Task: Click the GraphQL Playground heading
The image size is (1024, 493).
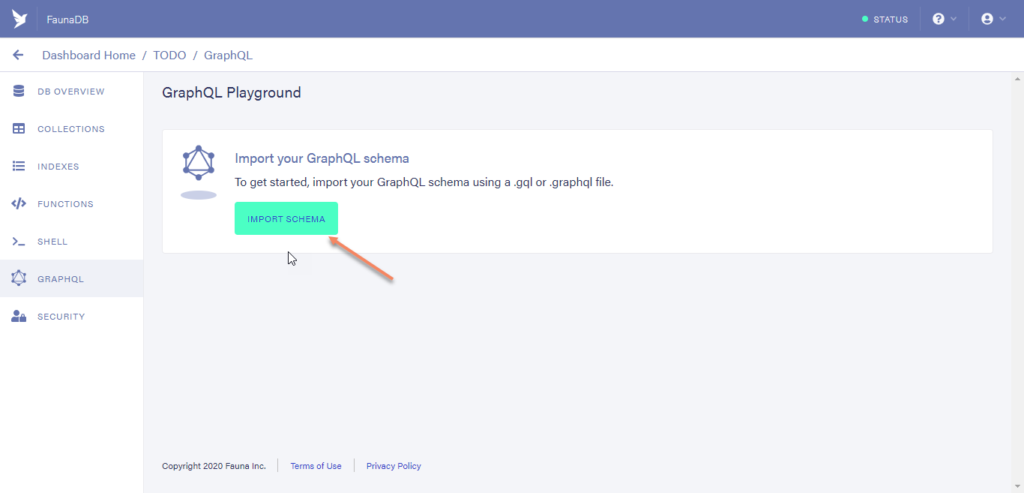Action: (x=231, y=93)
